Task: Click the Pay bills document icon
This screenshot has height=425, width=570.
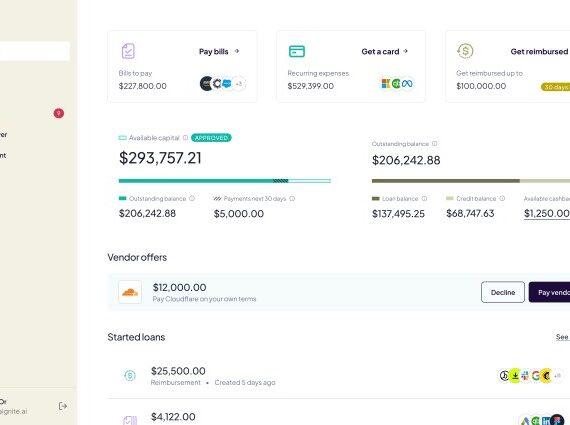Action: coord(128,51)
